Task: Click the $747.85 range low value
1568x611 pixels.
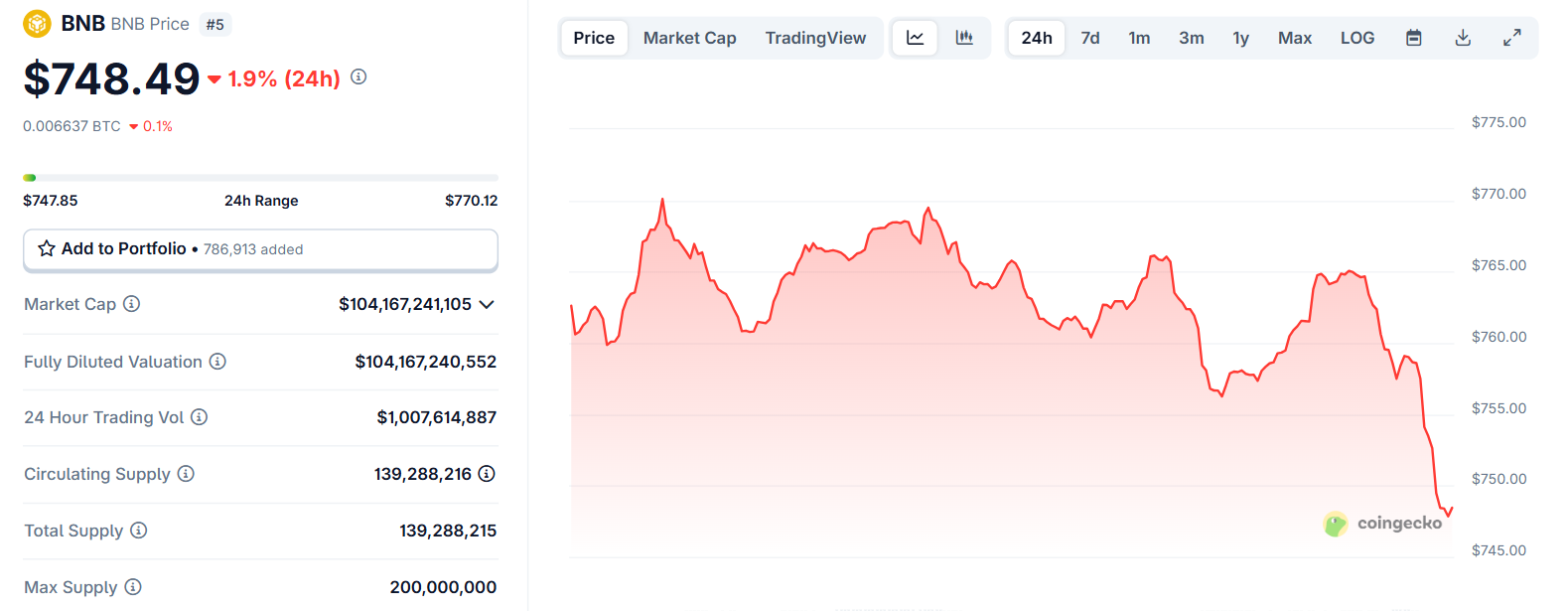Action: click(51, 200)
